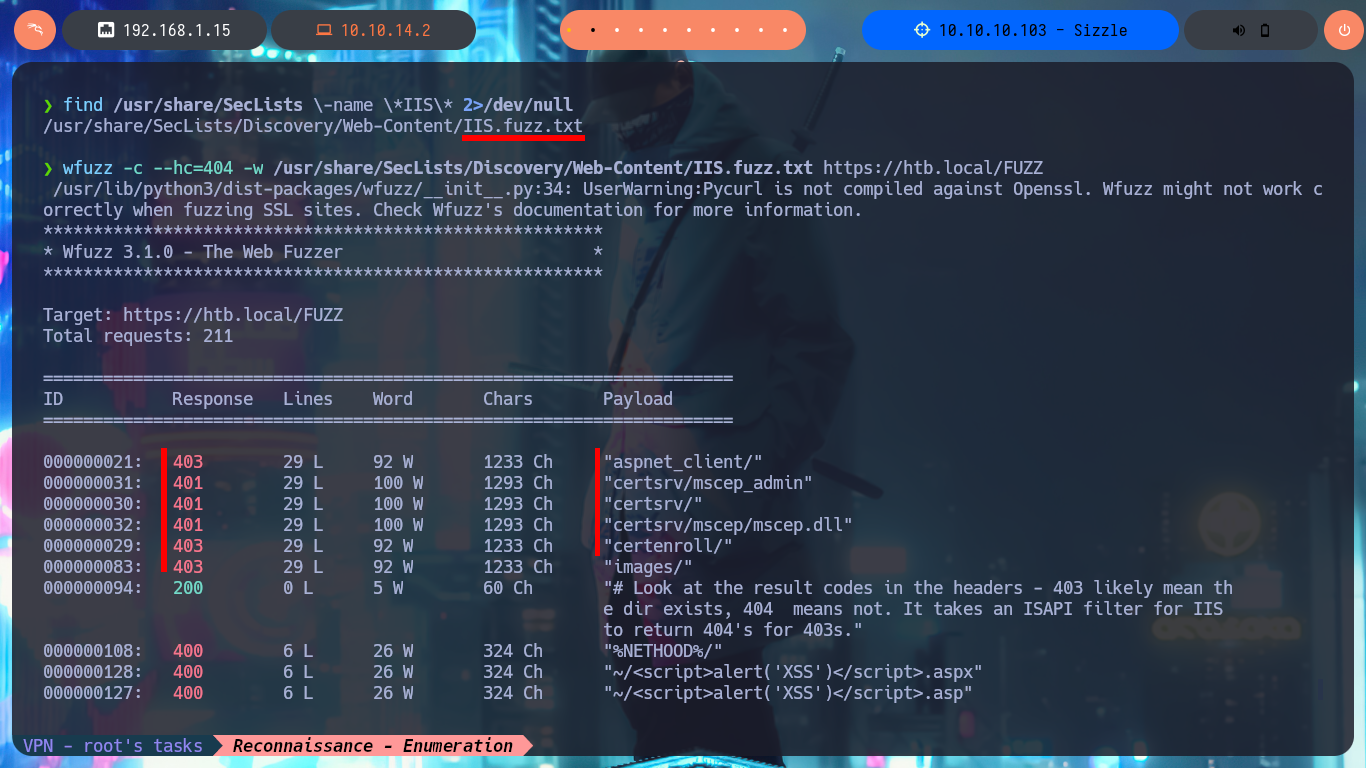Click the 'Chars' column header

coord(508,399)
